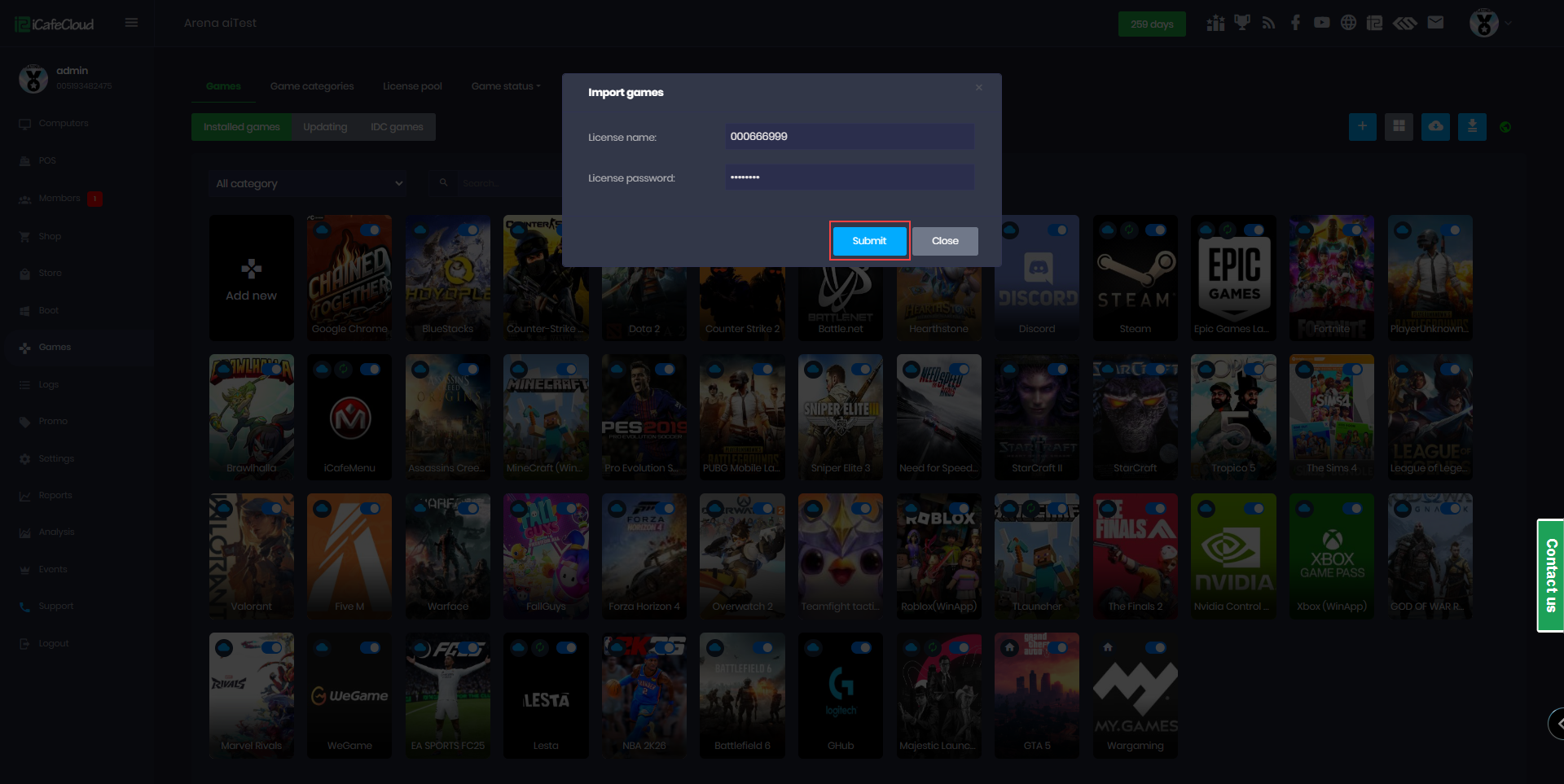Open the globe website icon in header
This screenshot has width=1564, height=784.
coord(1349,23)
